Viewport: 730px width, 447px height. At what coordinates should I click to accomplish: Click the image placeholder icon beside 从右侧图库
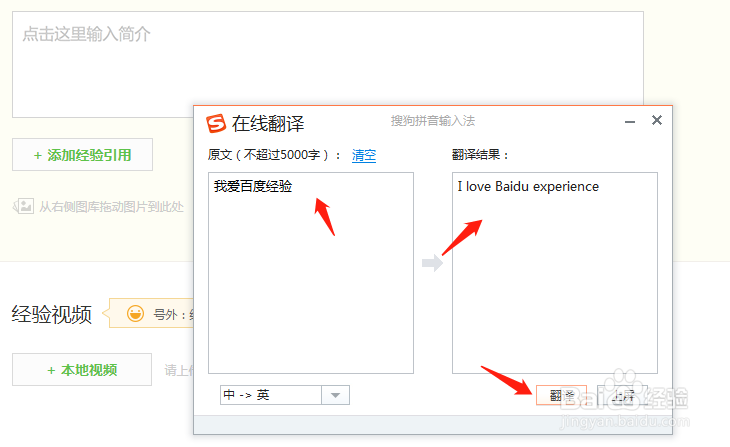(23, 206)
